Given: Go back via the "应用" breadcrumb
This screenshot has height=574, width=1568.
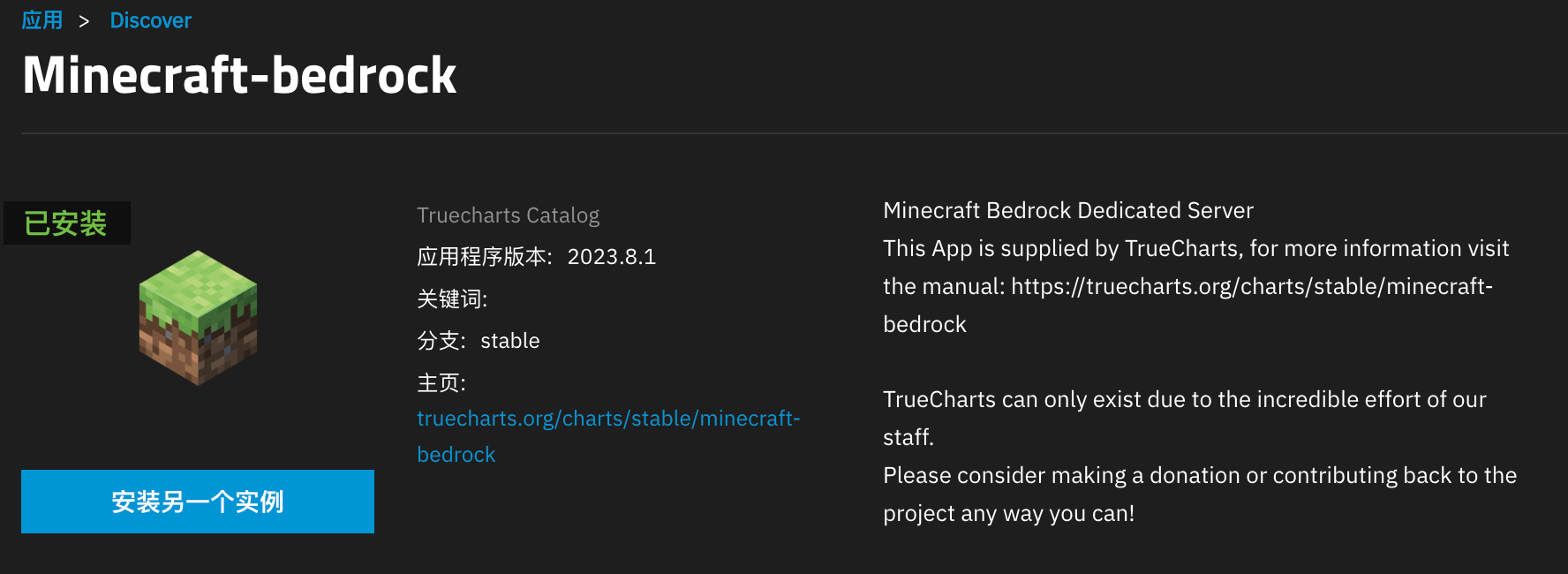Looking at the screenshot, I should click(42, 20).
